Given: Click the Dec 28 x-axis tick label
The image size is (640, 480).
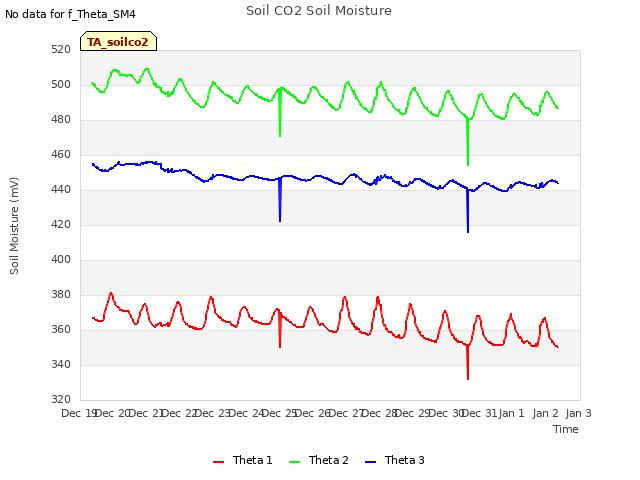Looking at the screenshot, I should coord(380,413).
